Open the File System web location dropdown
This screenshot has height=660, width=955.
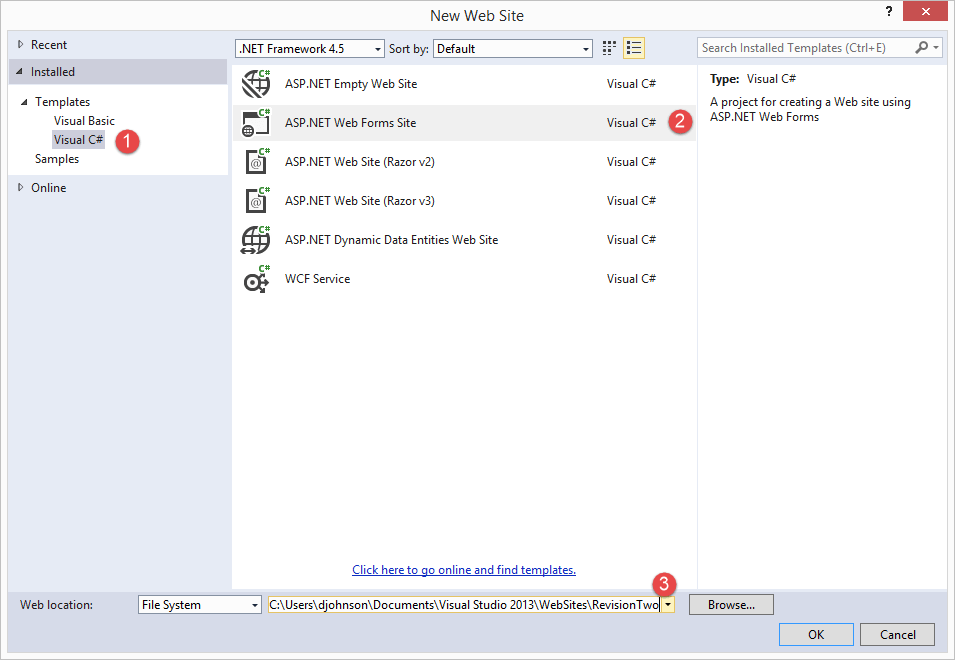point(200,605)
